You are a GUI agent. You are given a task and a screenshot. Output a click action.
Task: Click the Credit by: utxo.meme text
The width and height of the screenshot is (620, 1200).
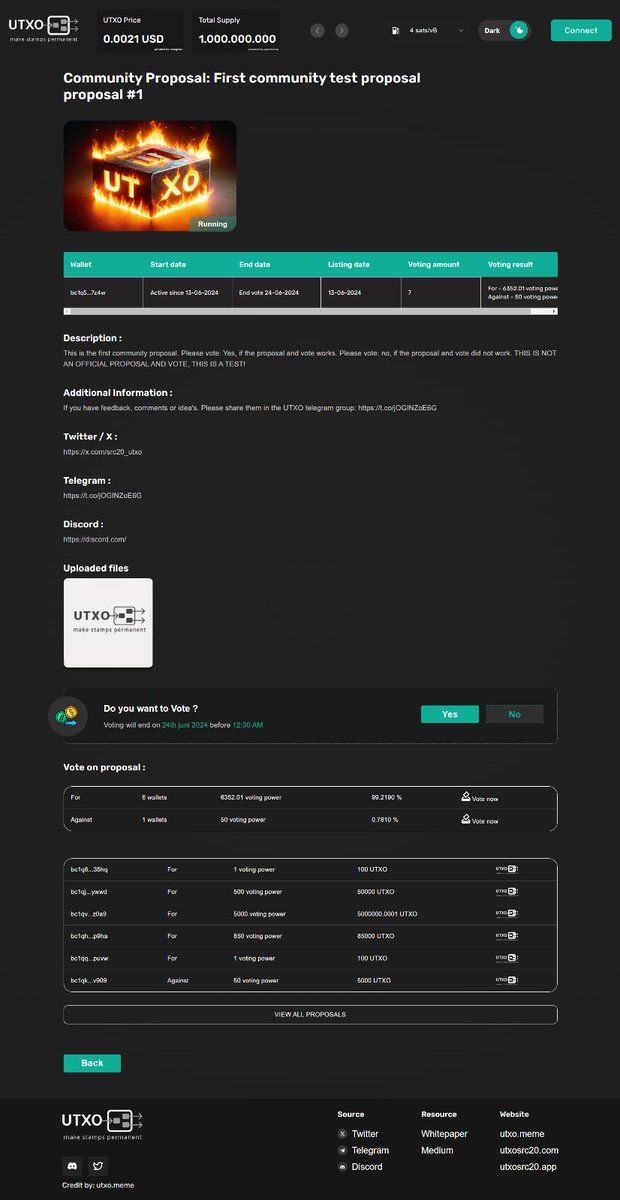click(98, 1185)
